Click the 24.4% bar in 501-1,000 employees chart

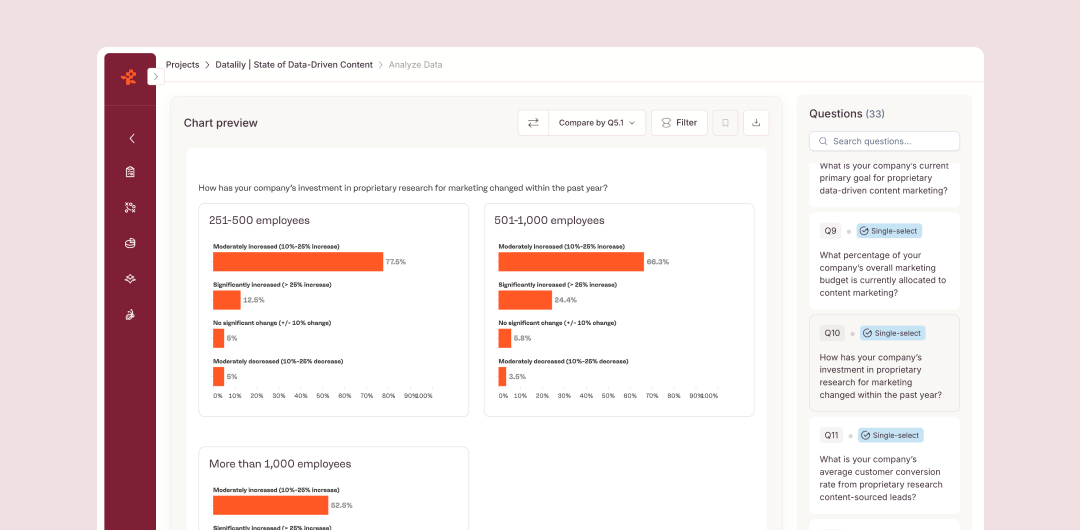tap(525, 300)
